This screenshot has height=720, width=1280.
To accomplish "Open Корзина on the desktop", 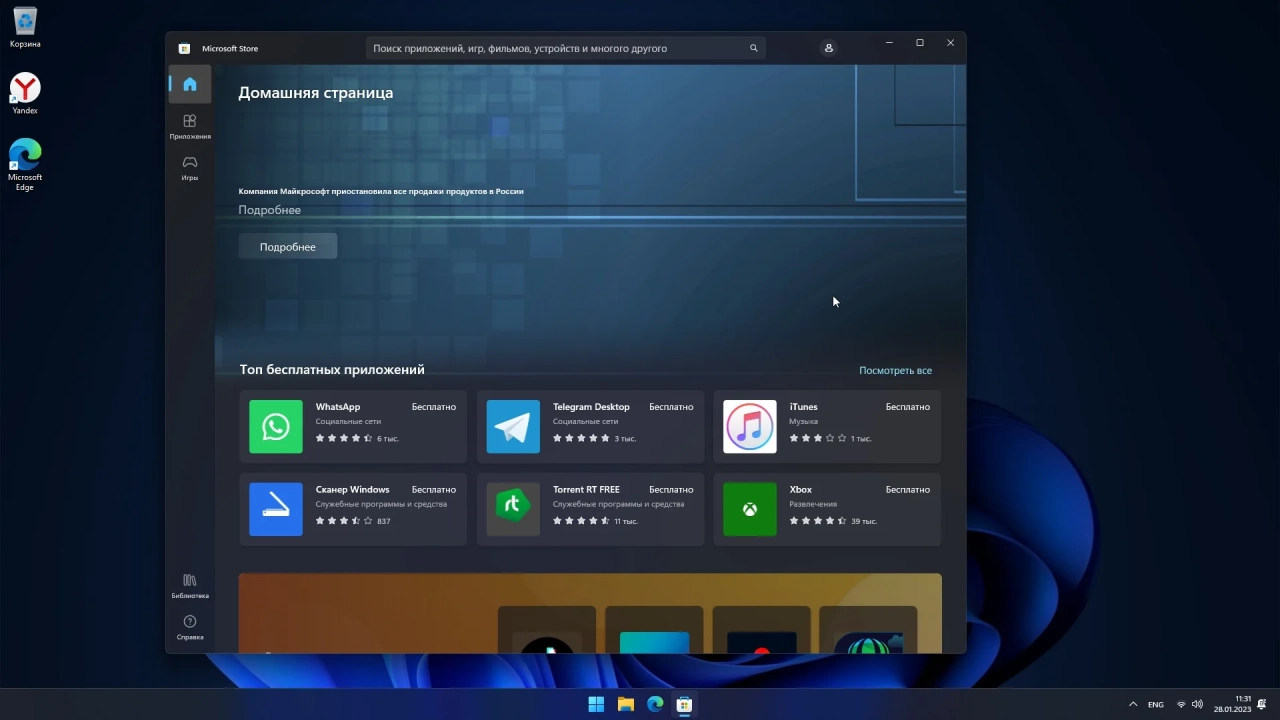I will tap(25, 27).
